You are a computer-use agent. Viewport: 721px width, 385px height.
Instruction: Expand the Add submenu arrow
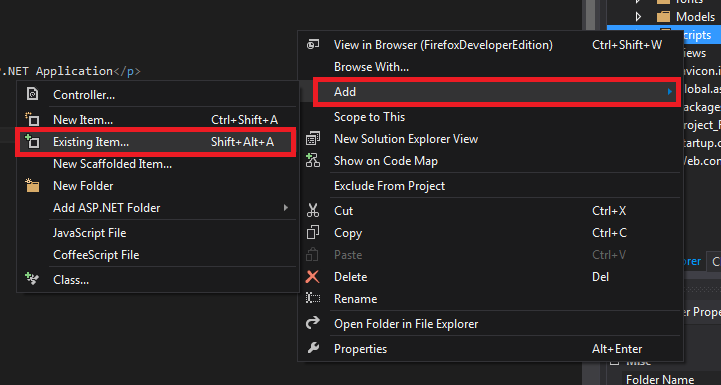pos(670,92)
